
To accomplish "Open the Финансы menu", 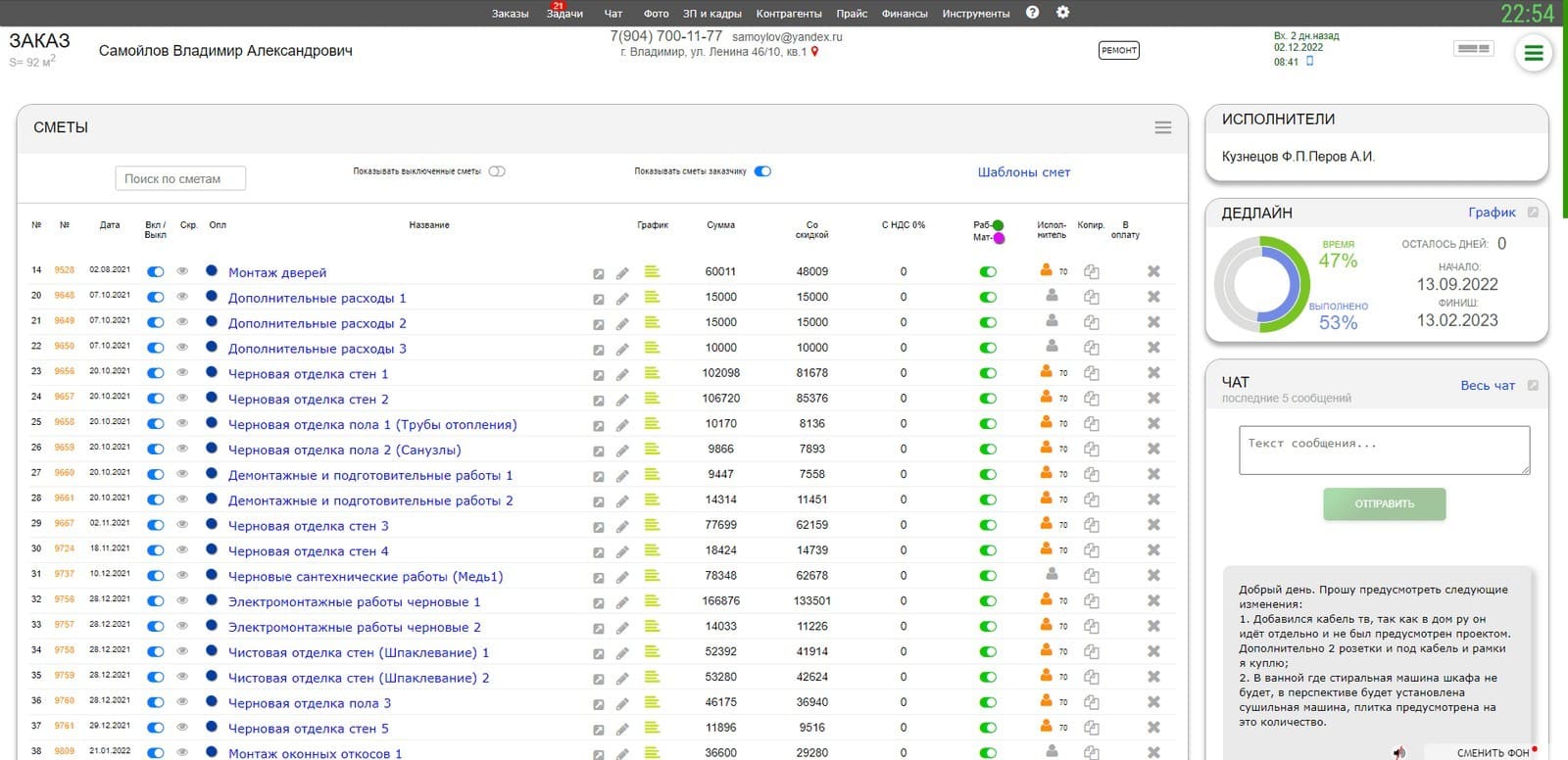I will click(x=904, y=14).
